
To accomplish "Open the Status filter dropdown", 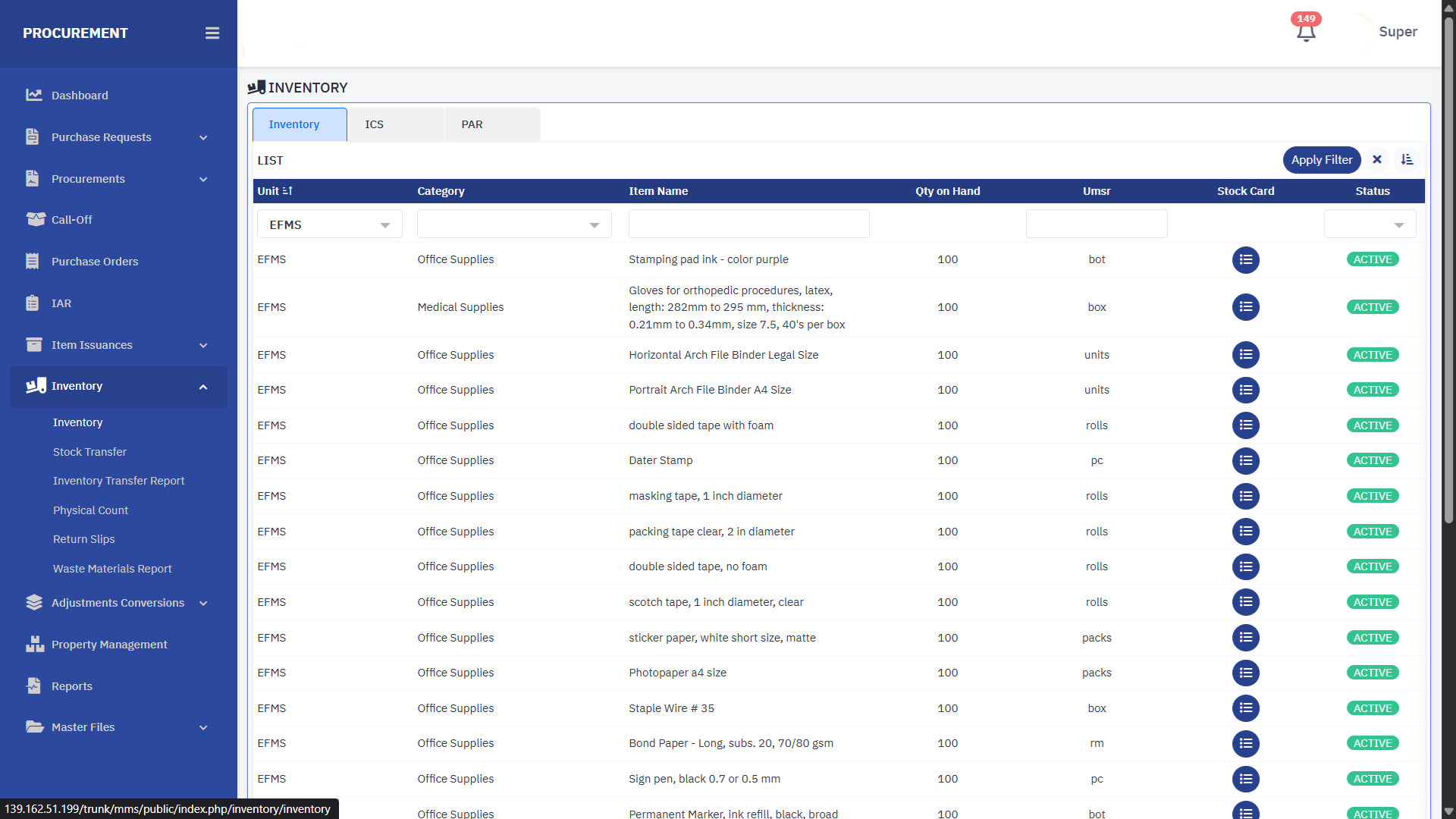I will tap(1370, 225).
